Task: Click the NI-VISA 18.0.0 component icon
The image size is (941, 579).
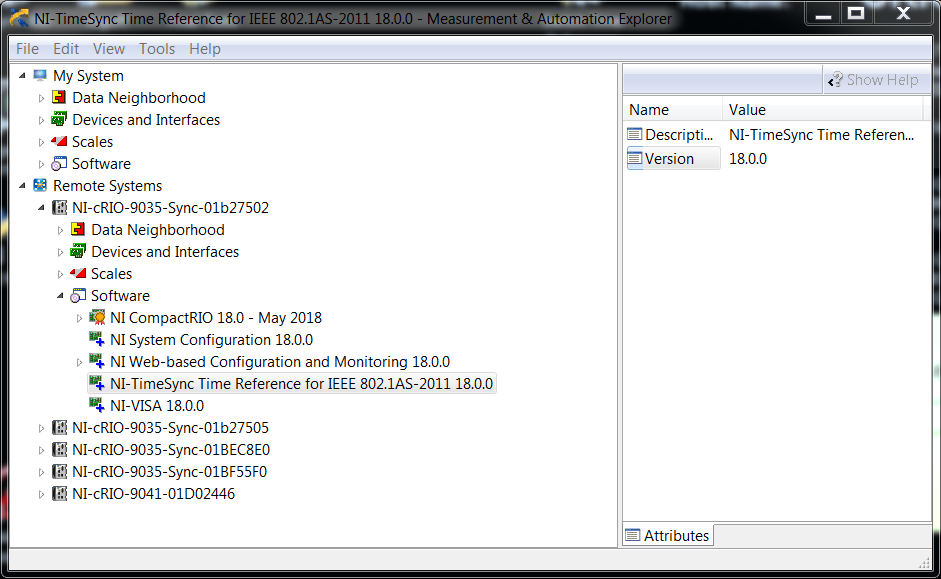Action: pyautogui.click(x=97, y=406)
